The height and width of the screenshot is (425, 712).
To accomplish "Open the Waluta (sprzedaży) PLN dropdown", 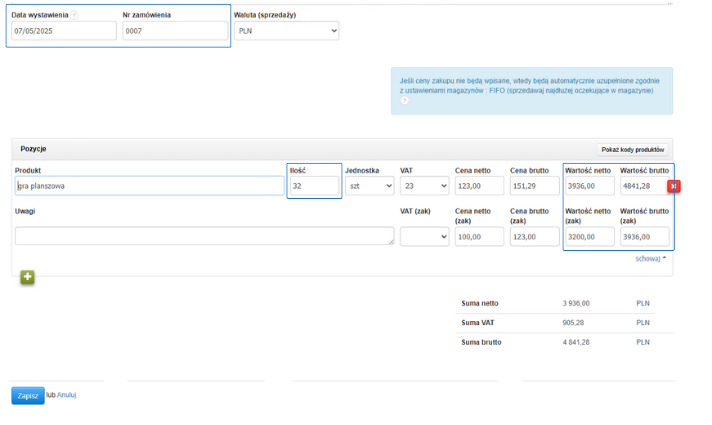I will click(x=287, y=31).
